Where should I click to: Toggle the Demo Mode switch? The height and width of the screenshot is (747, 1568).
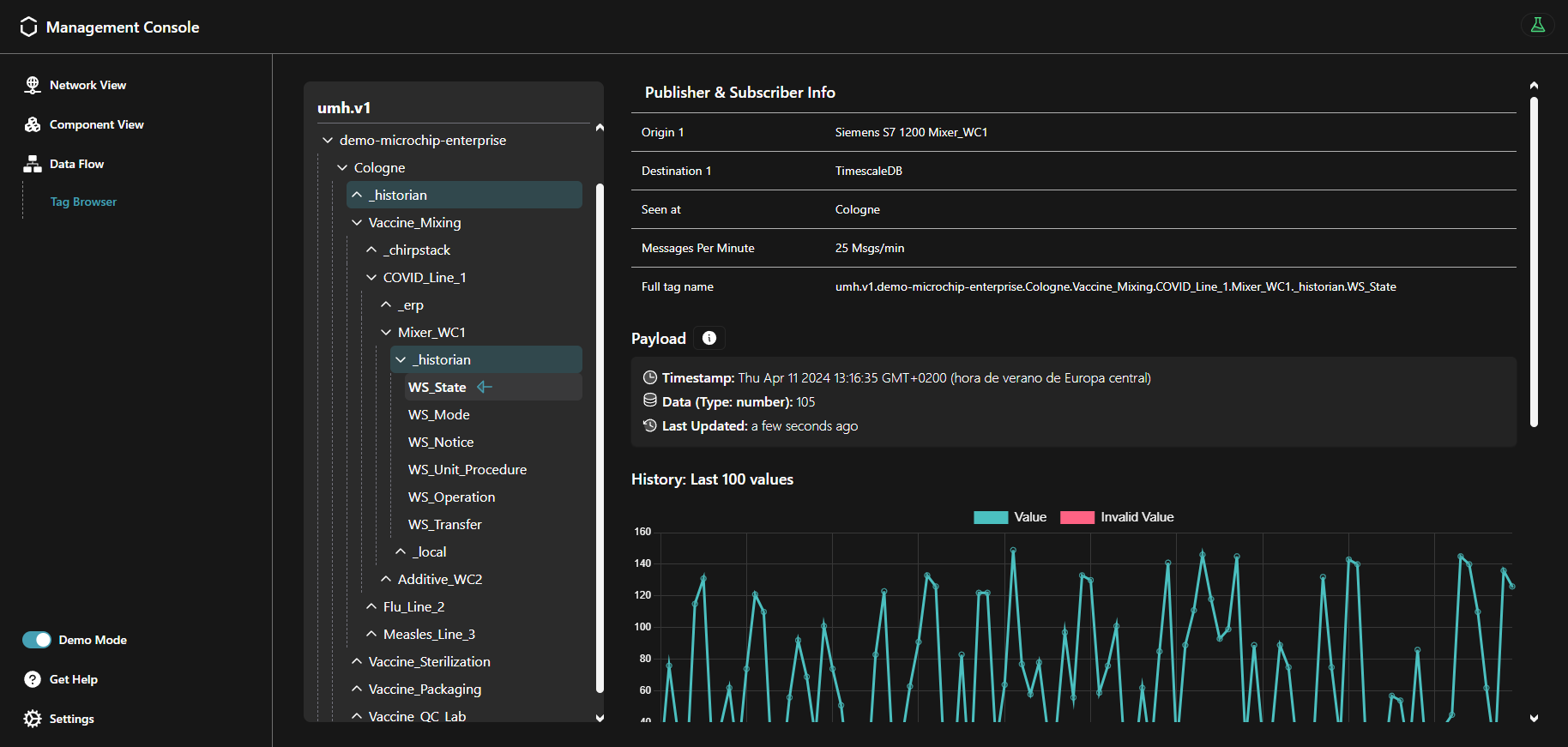pyautogui.click(x=37, y=640)
